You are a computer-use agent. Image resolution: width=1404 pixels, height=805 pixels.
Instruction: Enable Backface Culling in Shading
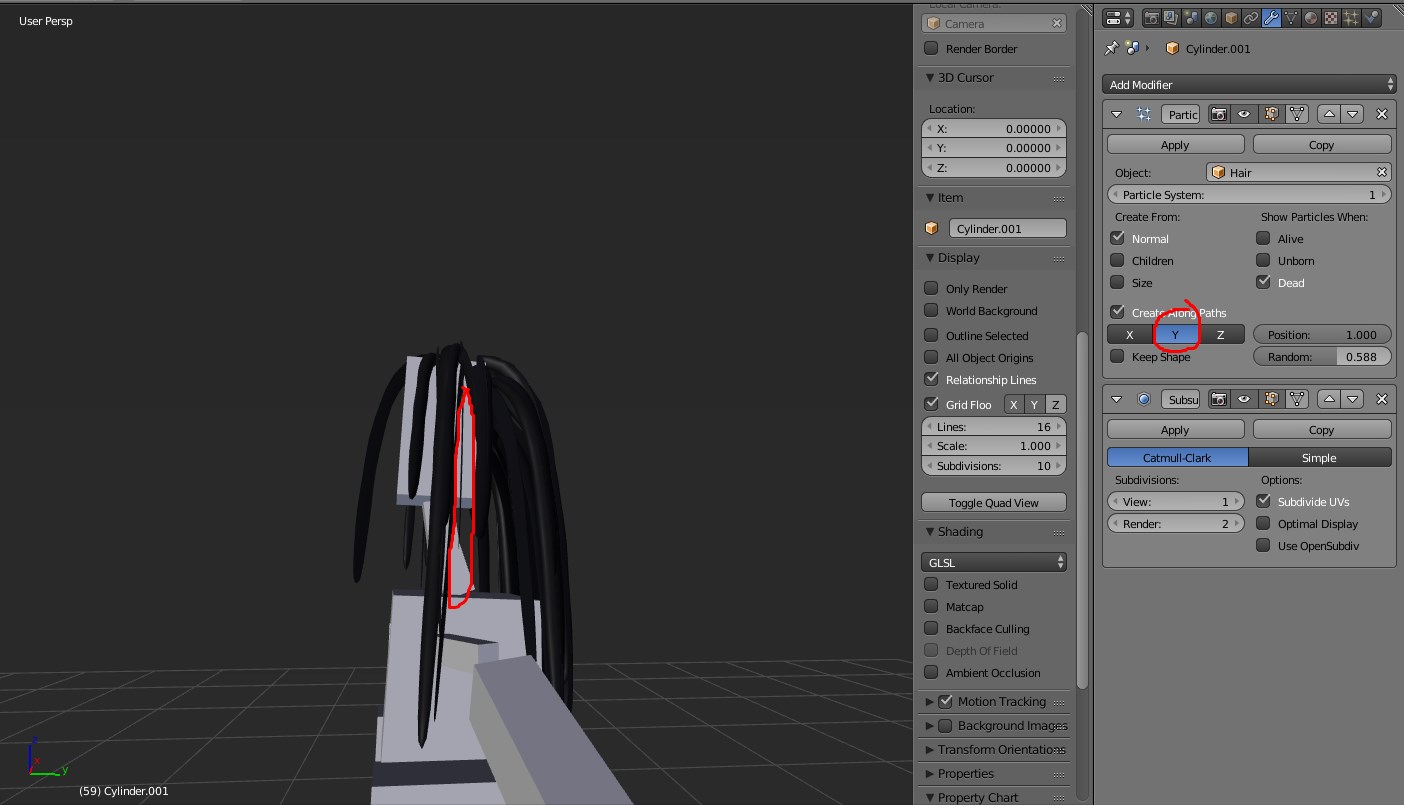(x=932, y=628)
